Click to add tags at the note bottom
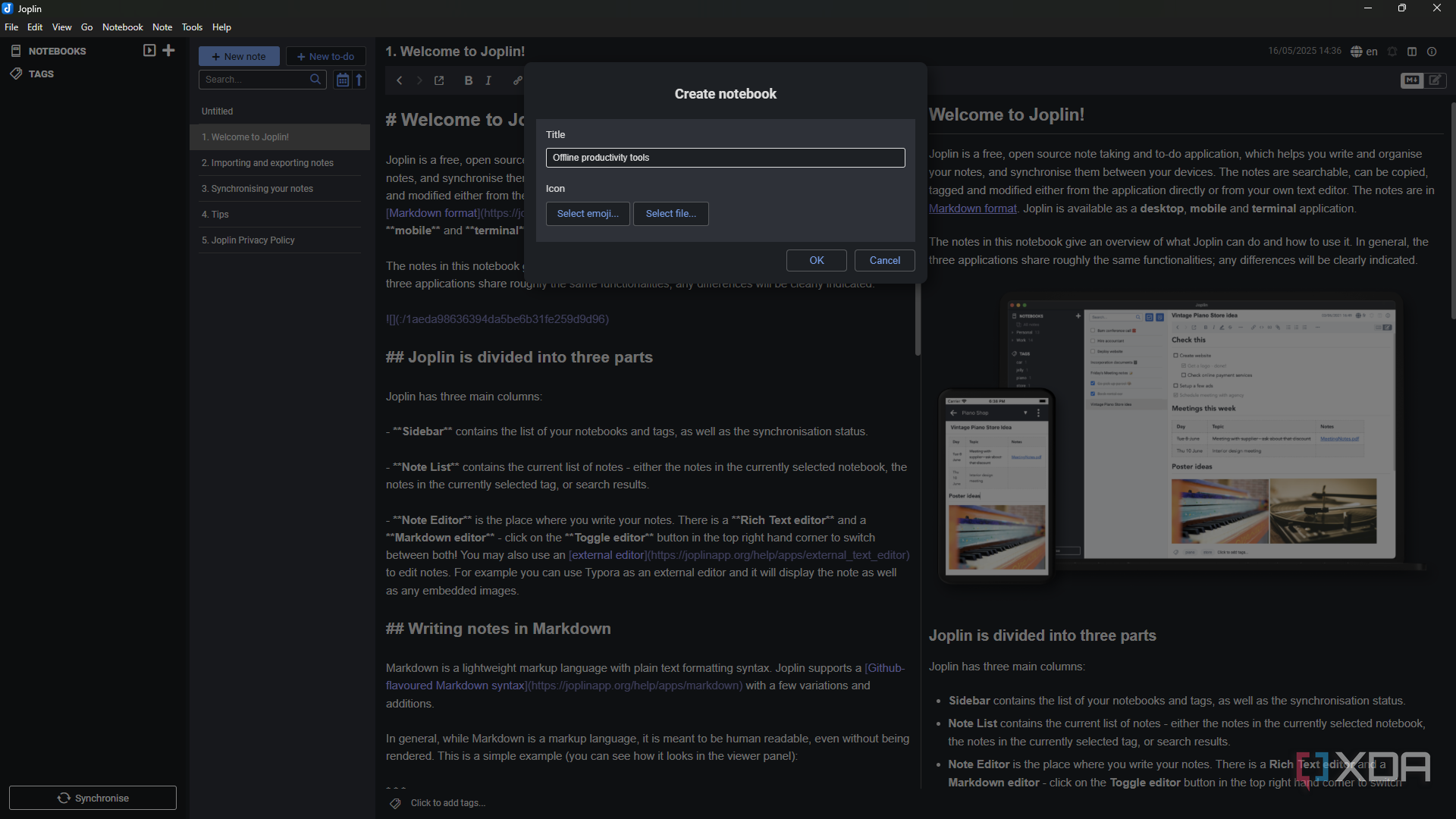This screenshot has width=1456, height=819. (x=448, y=803)
